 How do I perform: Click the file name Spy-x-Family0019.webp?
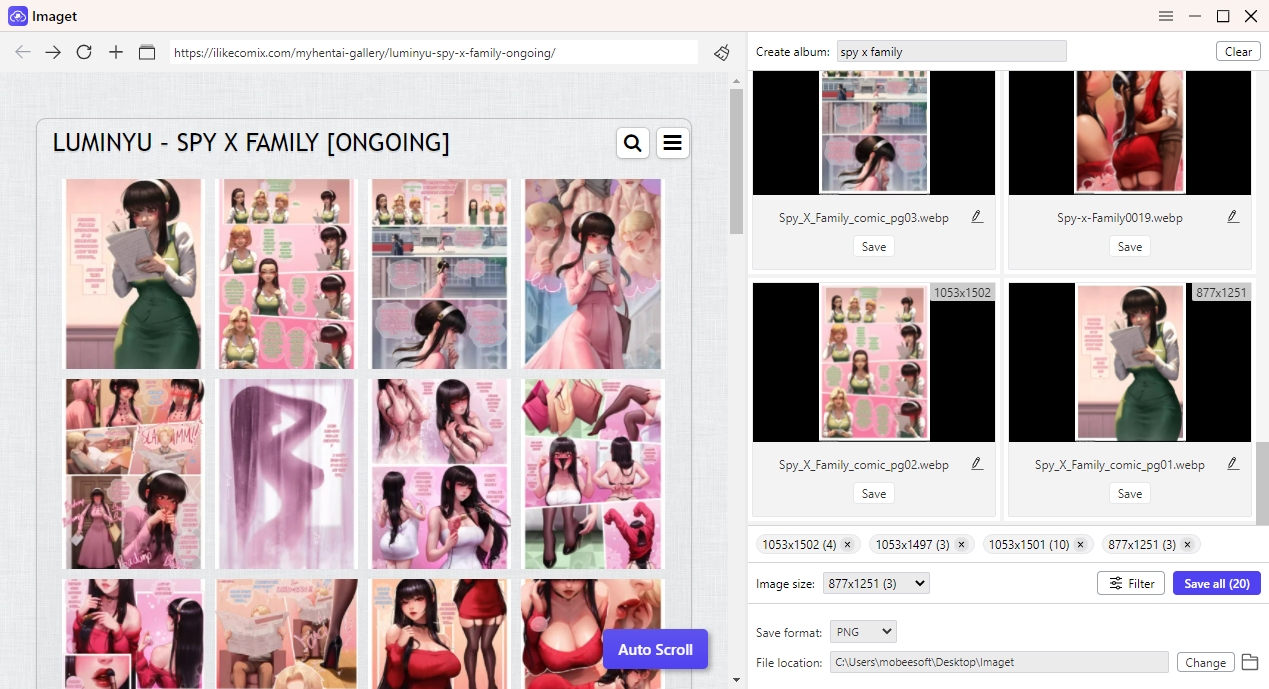pos(1120,218)
